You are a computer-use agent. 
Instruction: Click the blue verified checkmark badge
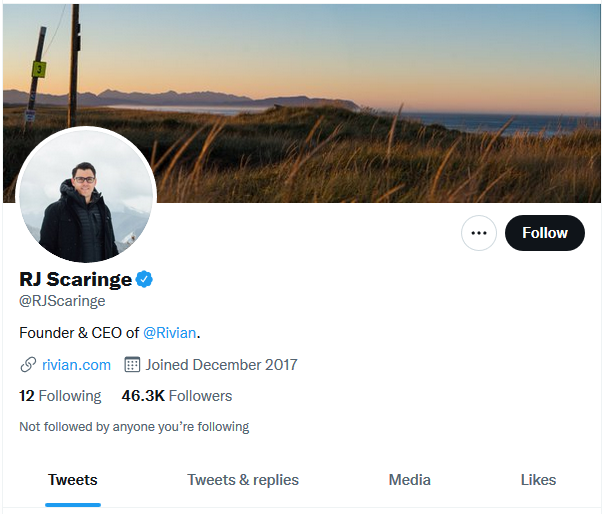point(145,279)
